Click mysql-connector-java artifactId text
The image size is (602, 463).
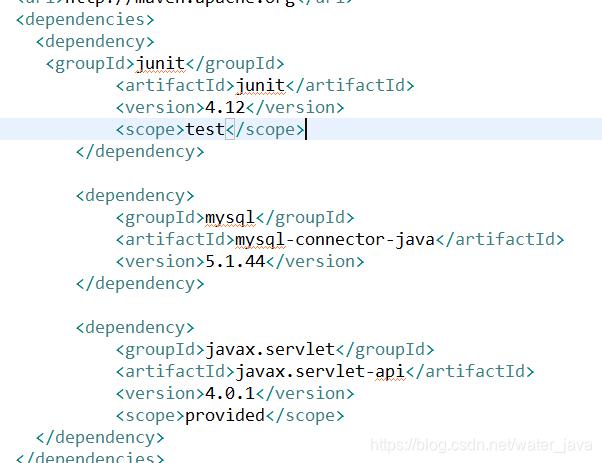[x=334, y=240]
